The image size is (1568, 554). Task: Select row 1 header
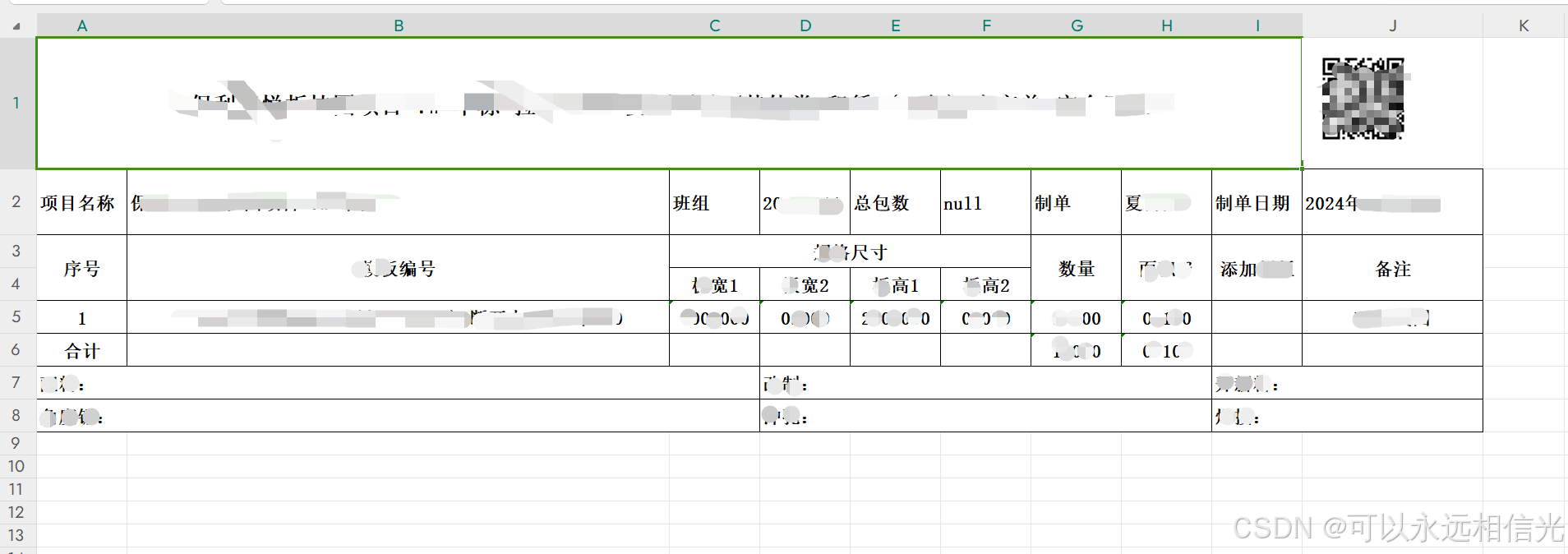pyautogui.click(x=16, y=103)
